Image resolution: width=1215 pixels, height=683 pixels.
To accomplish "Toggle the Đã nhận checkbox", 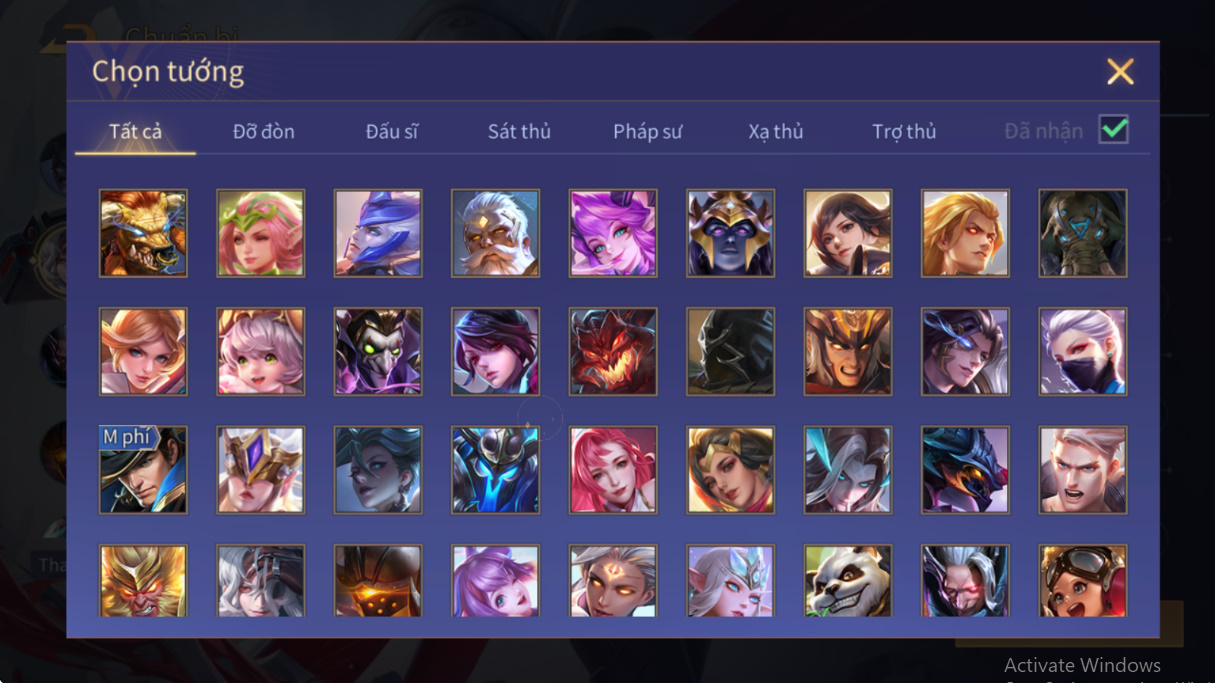I will click(1113, 130).
